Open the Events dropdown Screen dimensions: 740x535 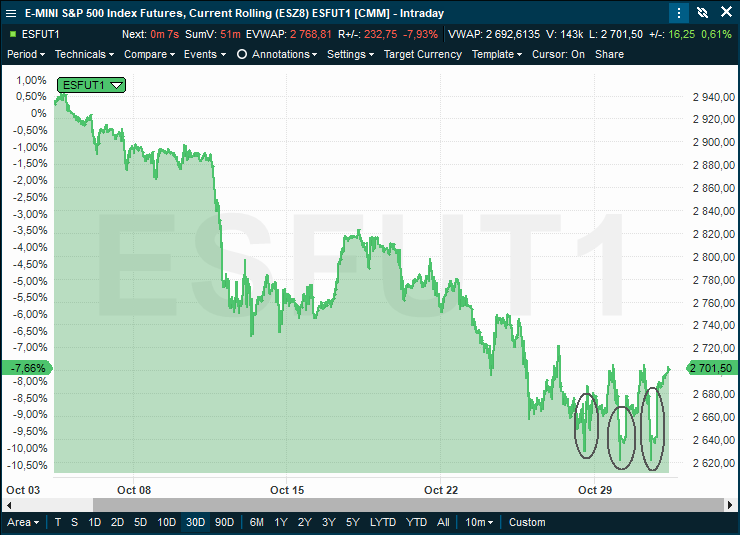point(205,54)
